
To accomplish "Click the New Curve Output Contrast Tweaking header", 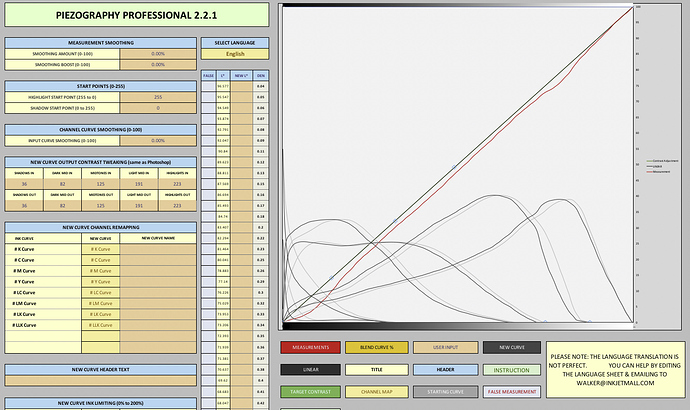I will pyautogui.click(x=100, y=162).
